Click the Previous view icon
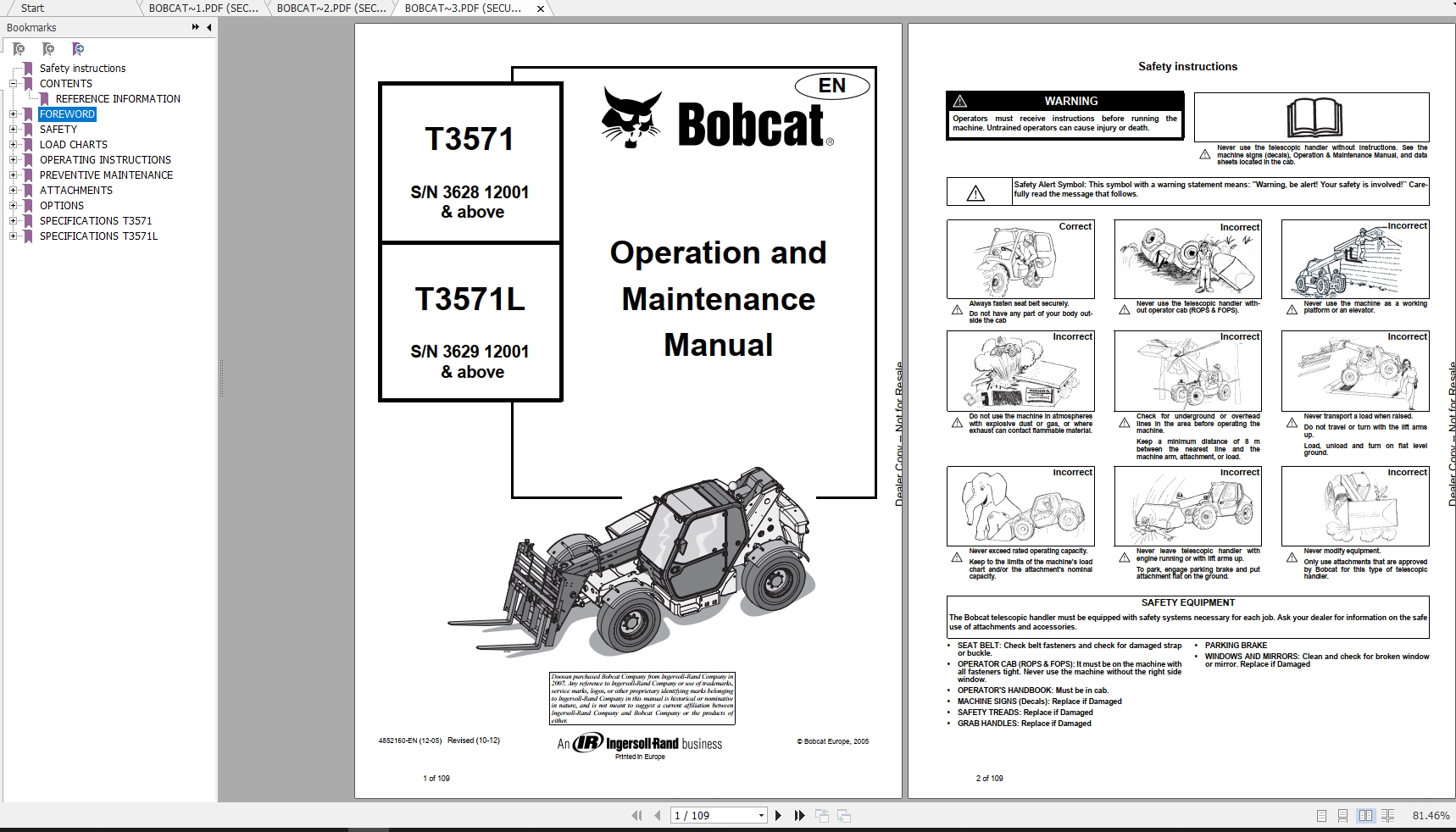The height and width of the screenshot is (832, 1456). pos(822,815)
